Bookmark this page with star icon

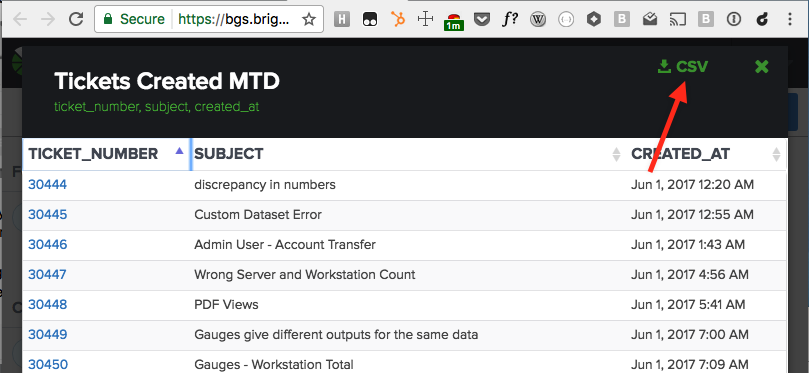coord(309,20)
